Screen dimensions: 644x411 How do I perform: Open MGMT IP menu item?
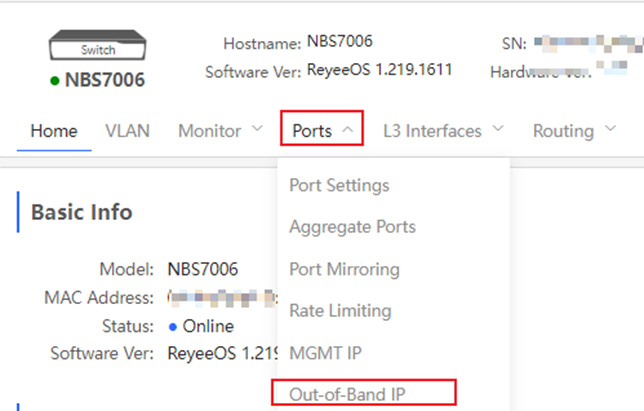click(x=325, y=353)
